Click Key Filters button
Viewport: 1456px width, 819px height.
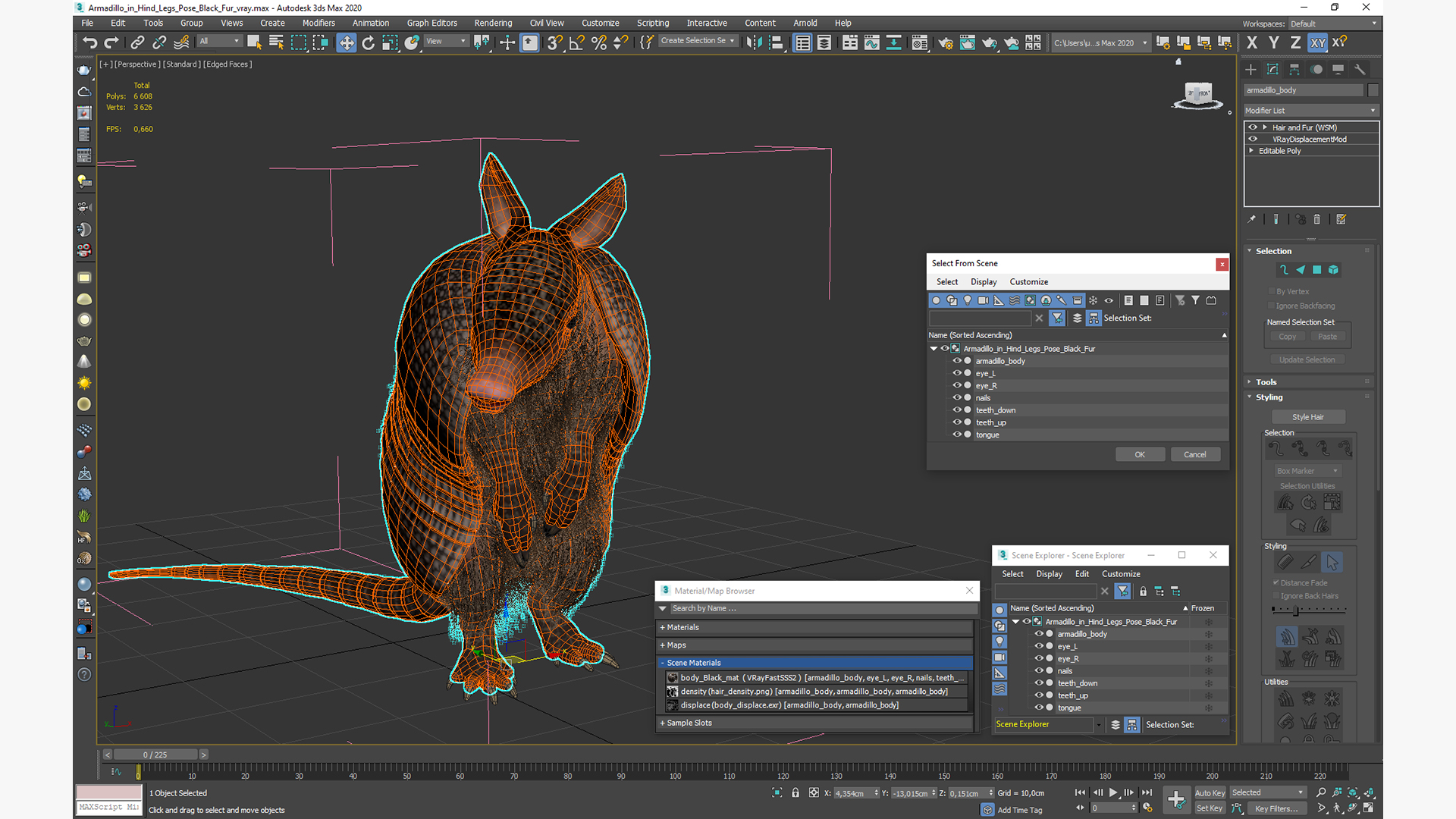(x=1276, y=808)
